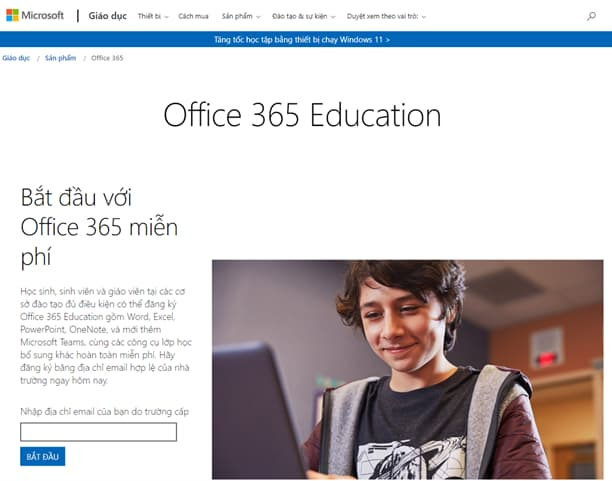Expand the Thiết bị dropdown menu
This screenshot has width=612, height=481.
[153, 16]
